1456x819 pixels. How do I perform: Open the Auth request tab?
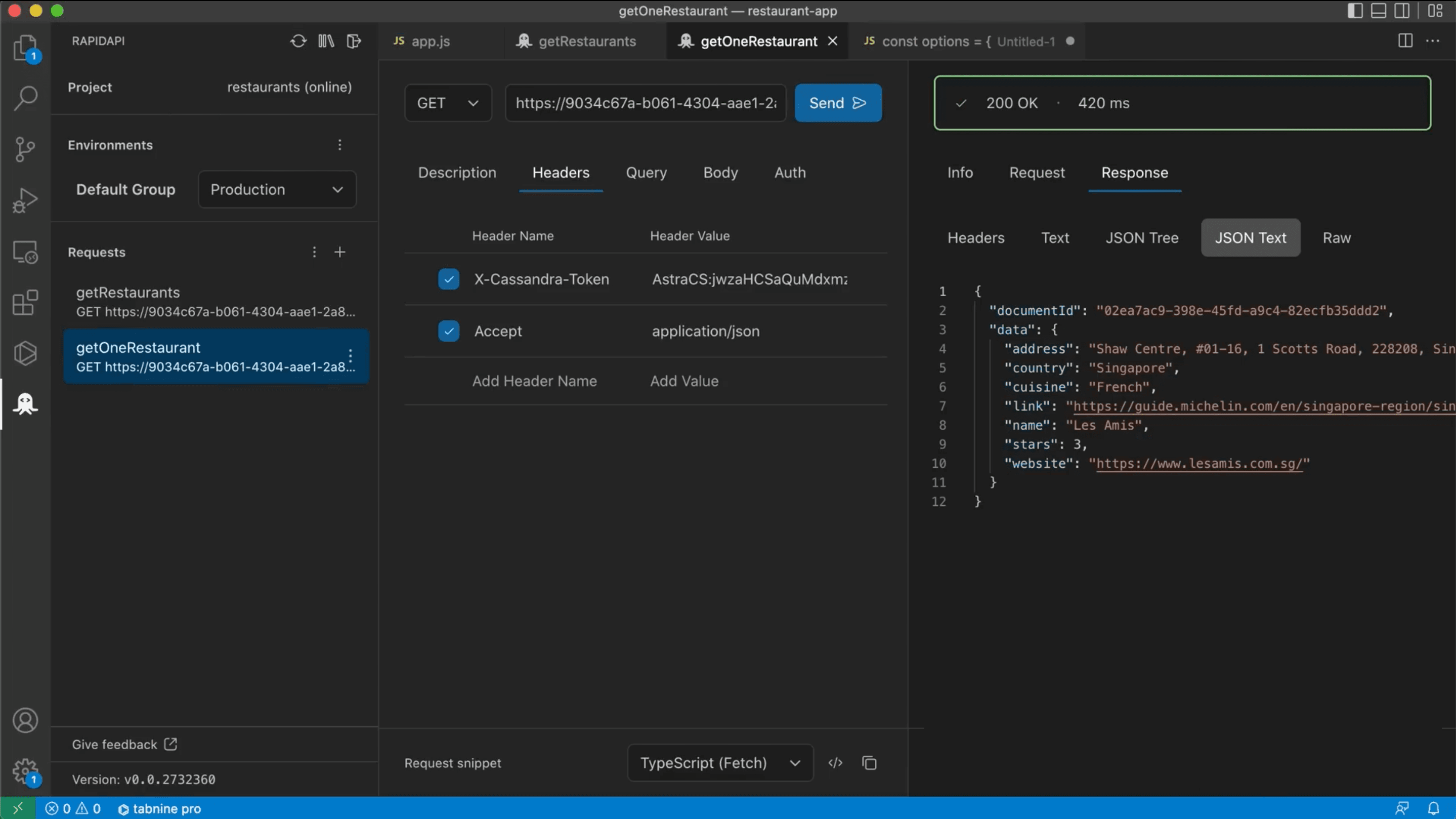coord(790,173)
